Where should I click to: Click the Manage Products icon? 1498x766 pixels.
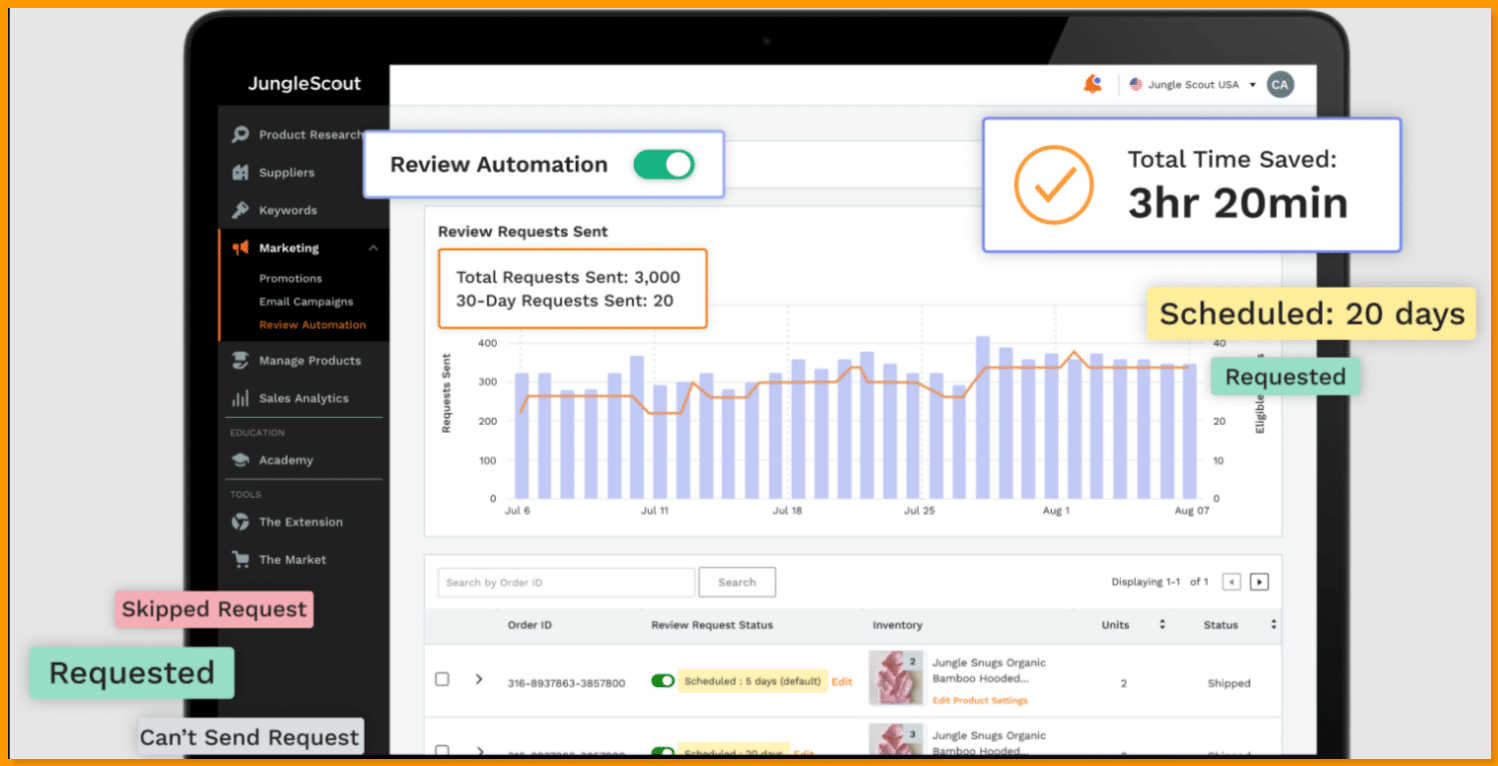click(x=240, y=360)
